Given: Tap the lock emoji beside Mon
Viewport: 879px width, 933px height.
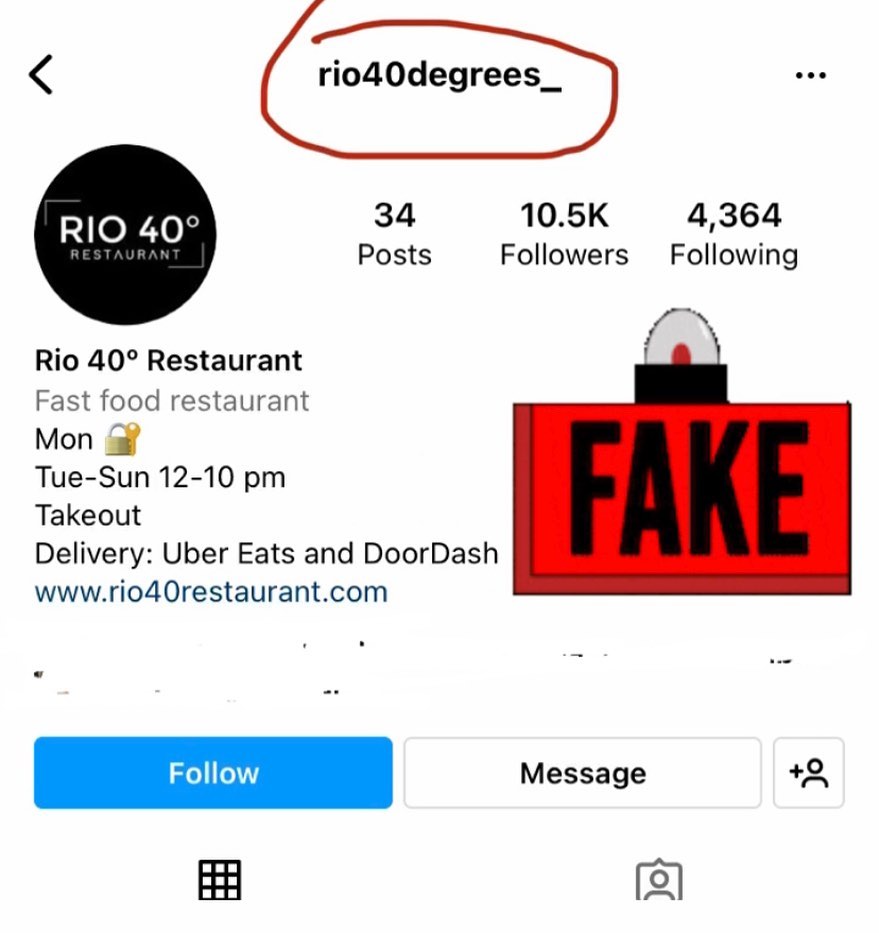Looking at the screenshot, I should pos(123,439).
